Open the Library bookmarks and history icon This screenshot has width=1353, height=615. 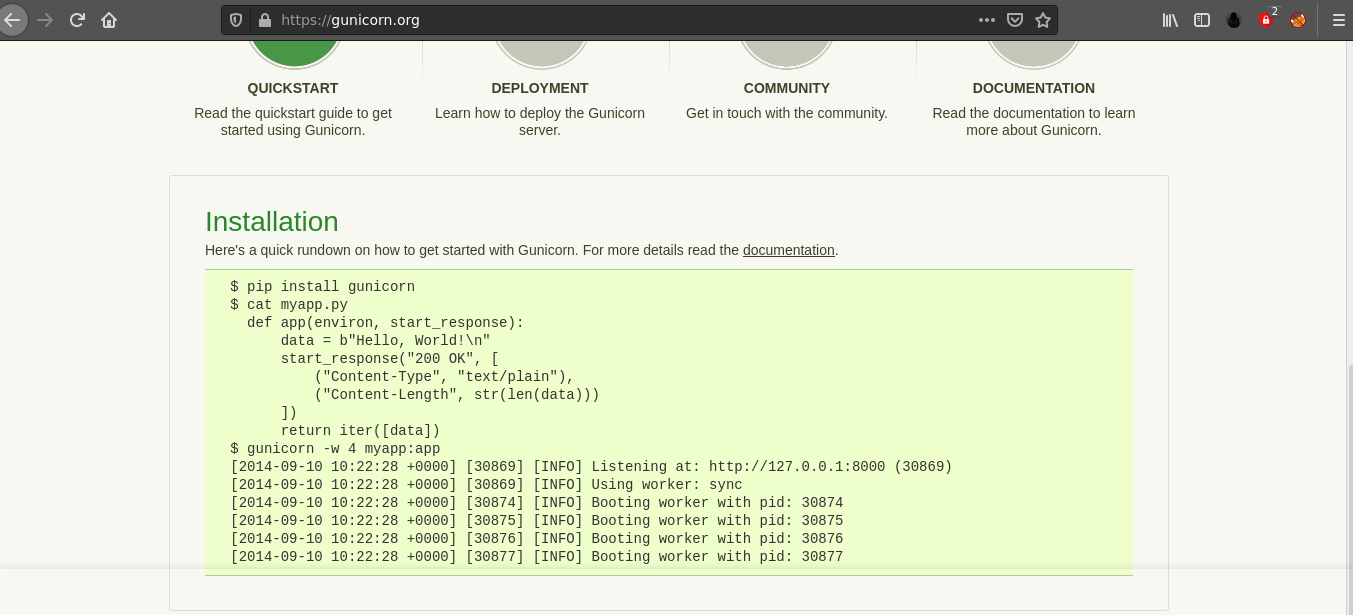tap(1170, 20)
